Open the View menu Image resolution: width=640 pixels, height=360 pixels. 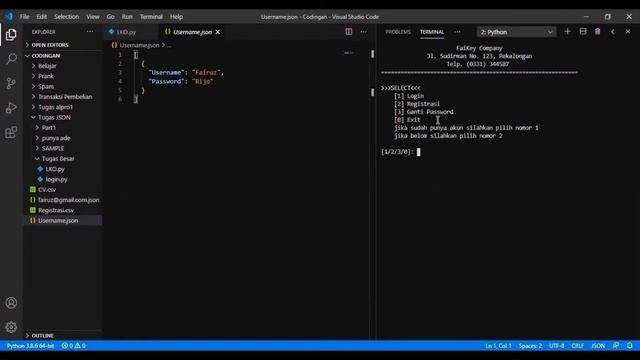[93, 17]
